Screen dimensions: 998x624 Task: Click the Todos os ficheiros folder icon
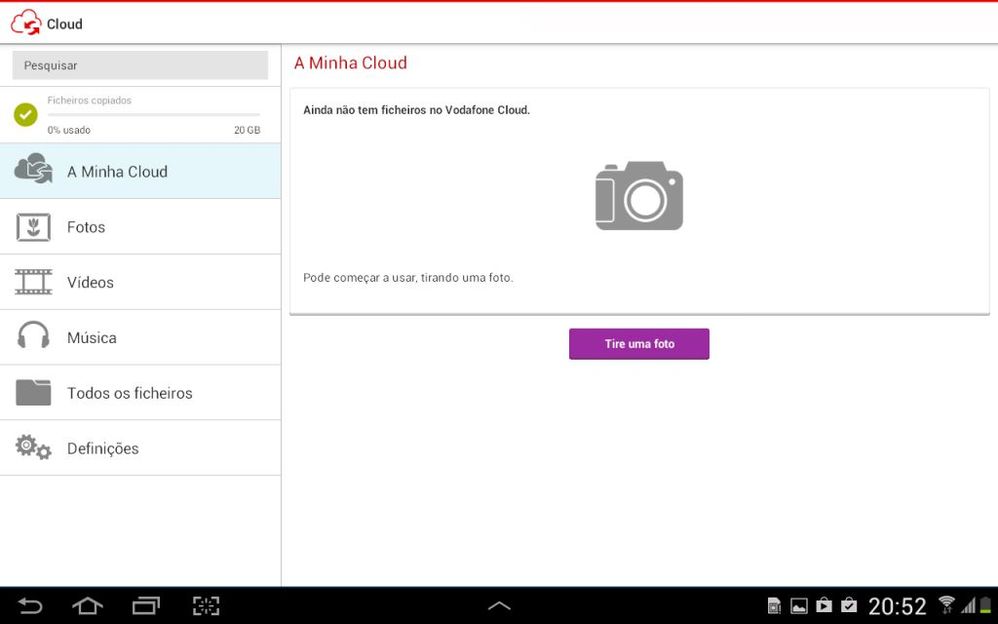click(33, 392)
